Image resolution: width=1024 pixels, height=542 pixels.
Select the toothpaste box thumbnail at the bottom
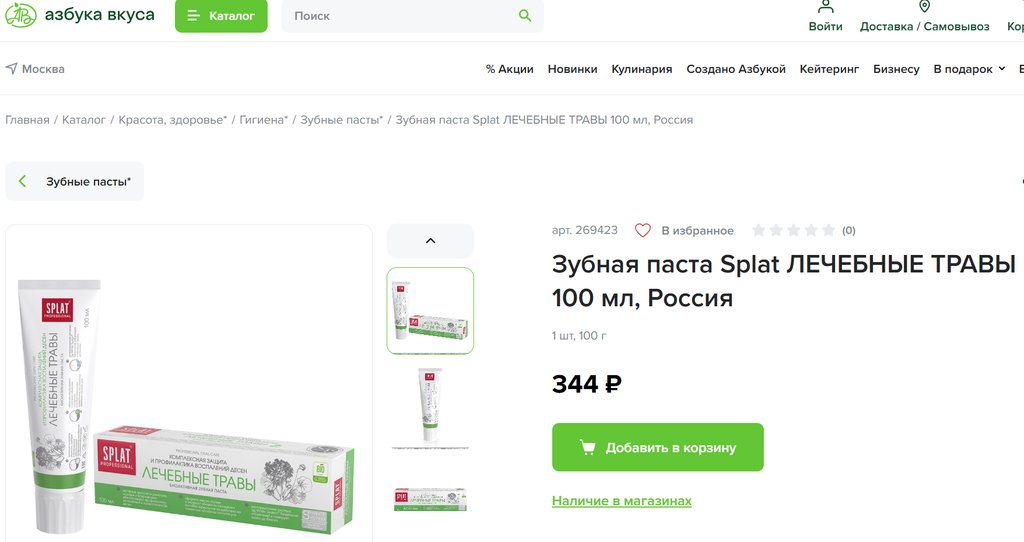(430, 500)
